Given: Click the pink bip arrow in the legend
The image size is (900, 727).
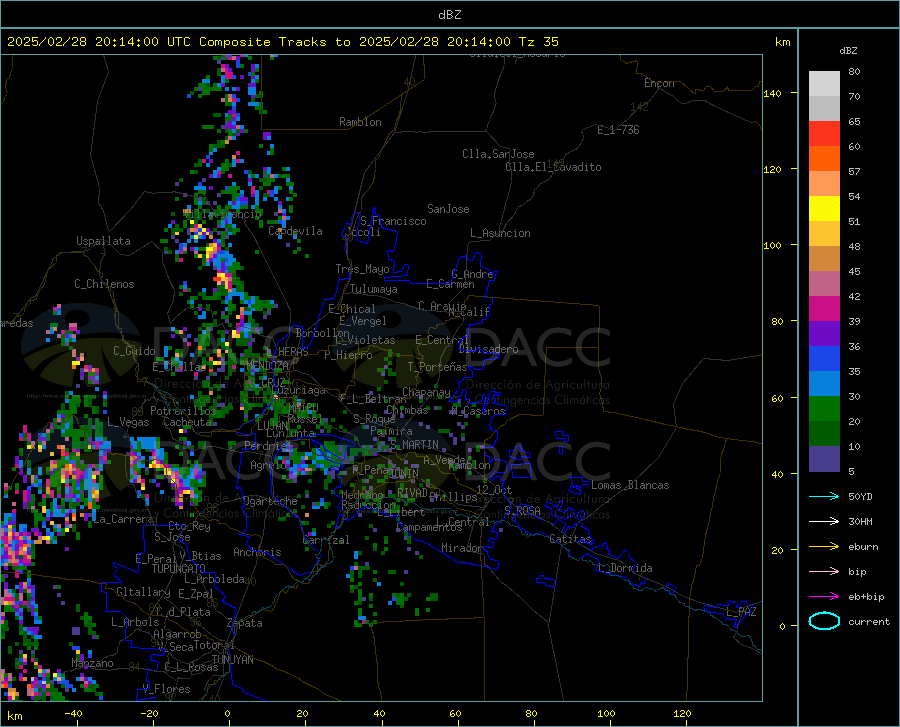Looking at the screenshot, I should [824, 572].
